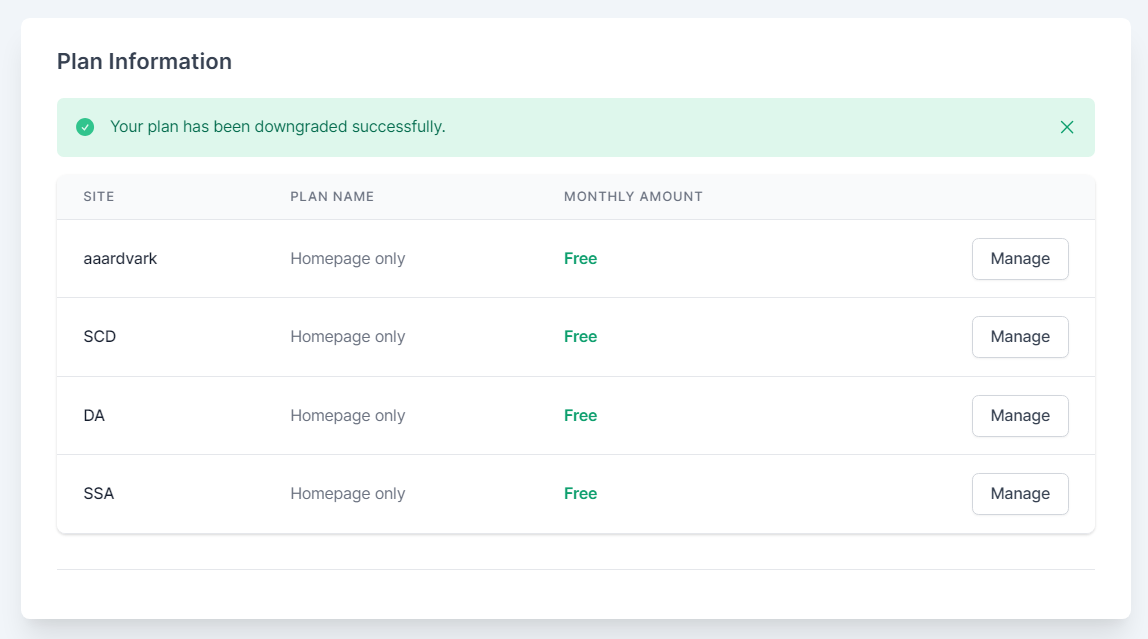Click the MONTHLY AMOUNT column header
The image size is (1148, 639).
tap(633, 197)
